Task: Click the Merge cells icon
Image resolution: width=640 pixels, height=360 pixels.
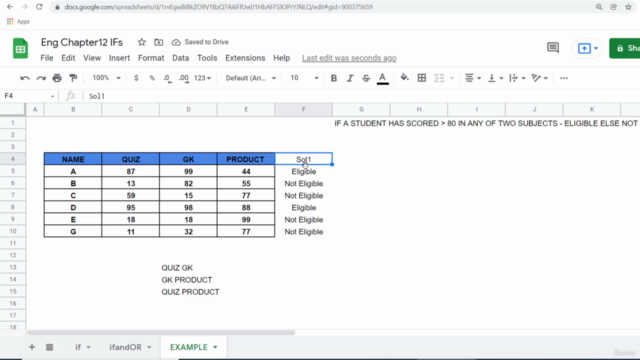Action: pyautogui.click(x=439, y=78)
